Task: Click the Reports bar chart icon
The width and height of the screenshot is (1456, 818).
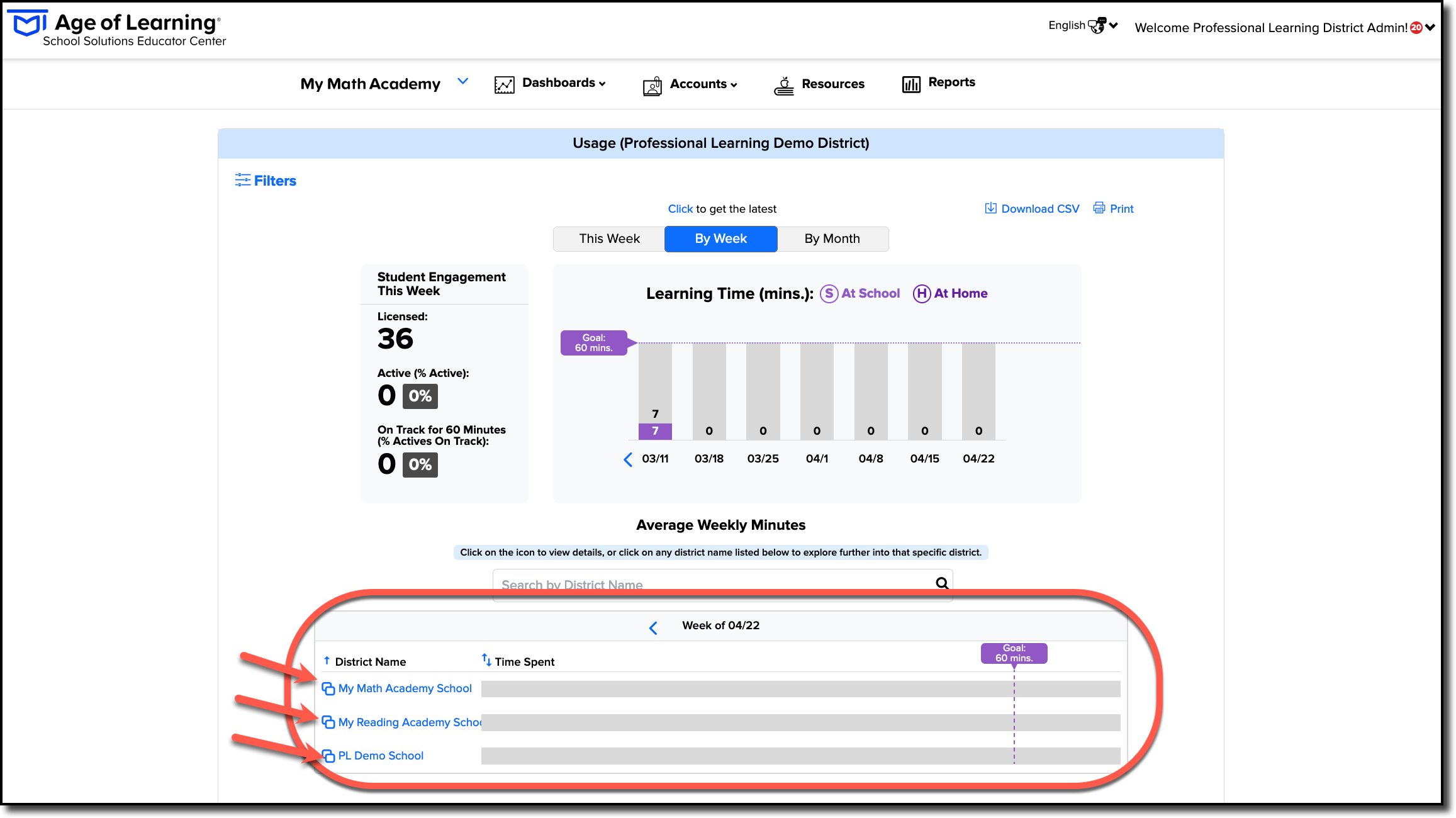Action: tap(911, 84)
